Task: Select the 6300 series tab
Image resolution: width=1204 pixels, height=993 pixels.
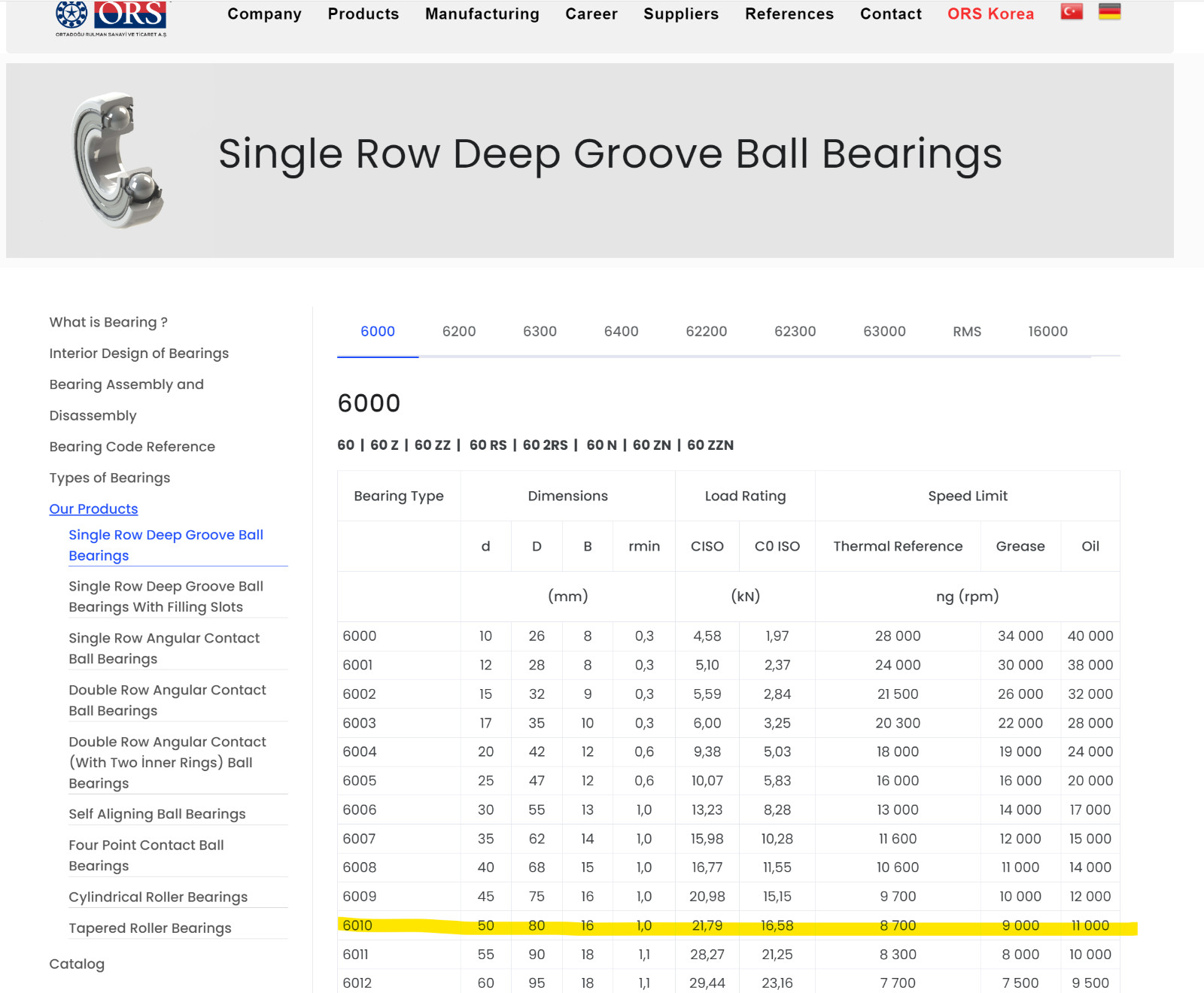Action: click(540, 332)
